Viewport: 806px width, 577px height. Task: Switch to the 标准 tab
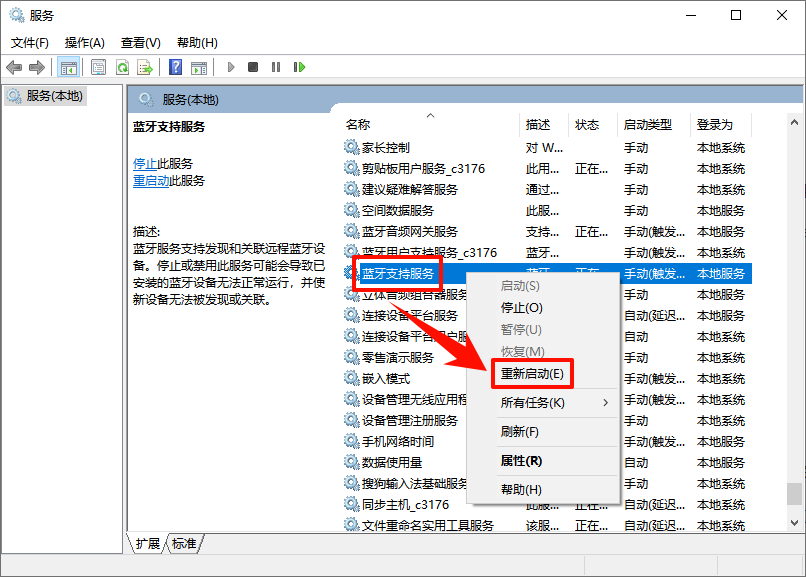tap(185, 544)
